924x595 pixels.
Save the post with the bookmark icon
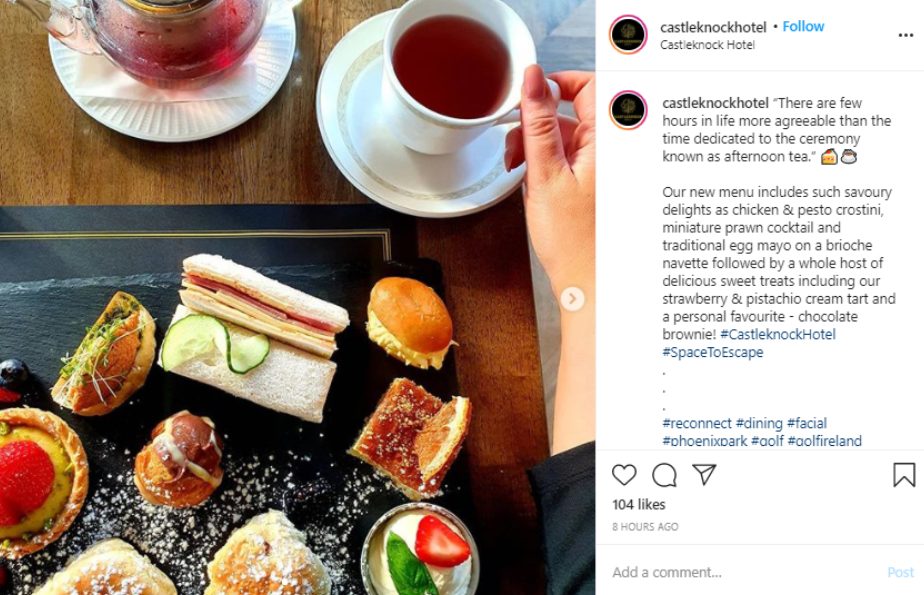pyautogui.click(x=904, y=475)
